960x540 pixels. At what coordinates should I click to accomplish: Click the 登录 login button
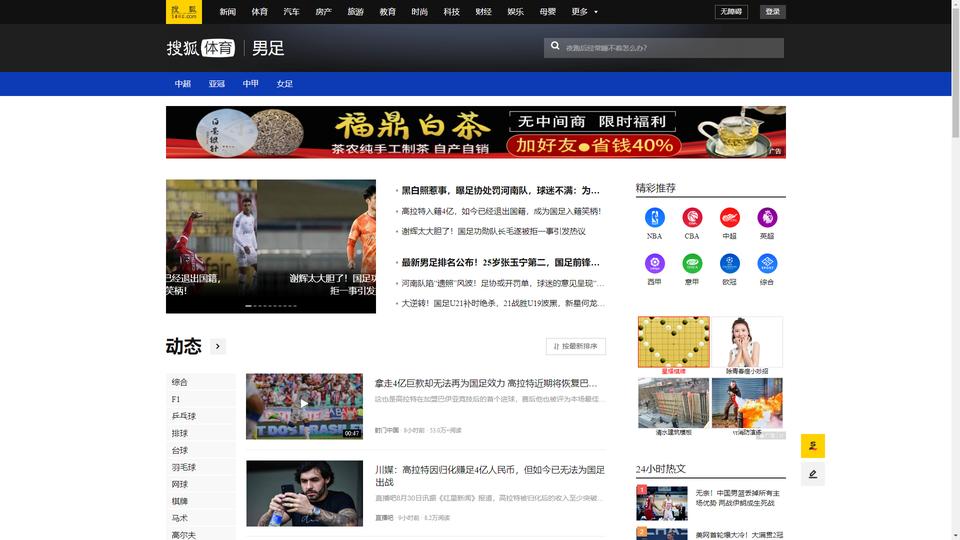point(773,12)
